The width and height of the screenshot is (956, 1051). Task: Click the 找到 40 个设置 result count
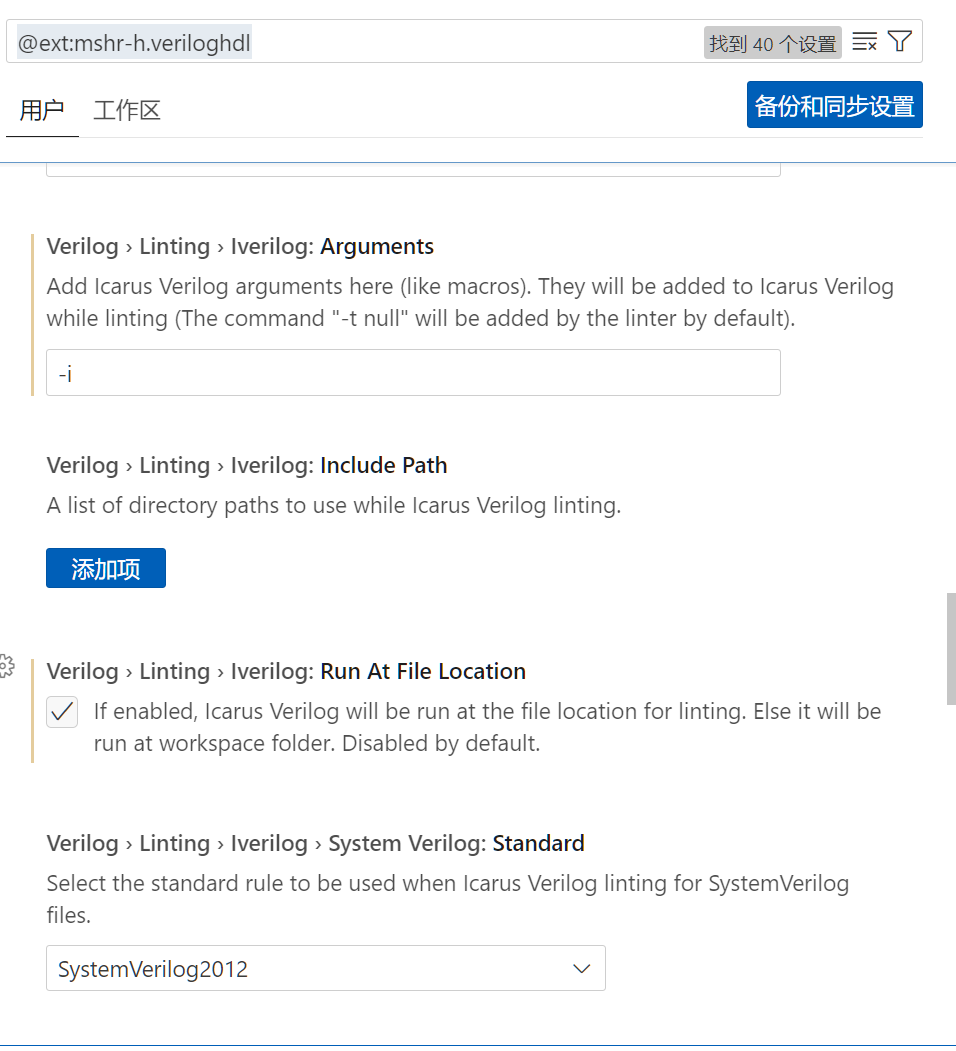772,43
